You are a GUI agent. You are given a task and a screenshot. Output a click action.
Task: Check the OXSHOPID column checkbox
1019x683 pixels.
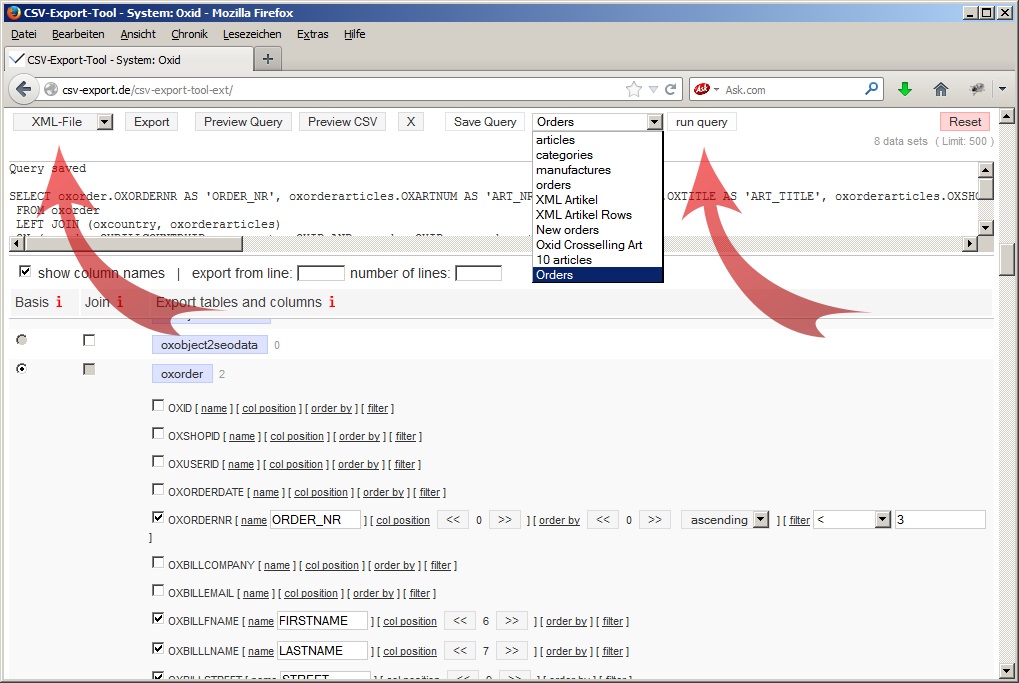click(x=158, y=433)
